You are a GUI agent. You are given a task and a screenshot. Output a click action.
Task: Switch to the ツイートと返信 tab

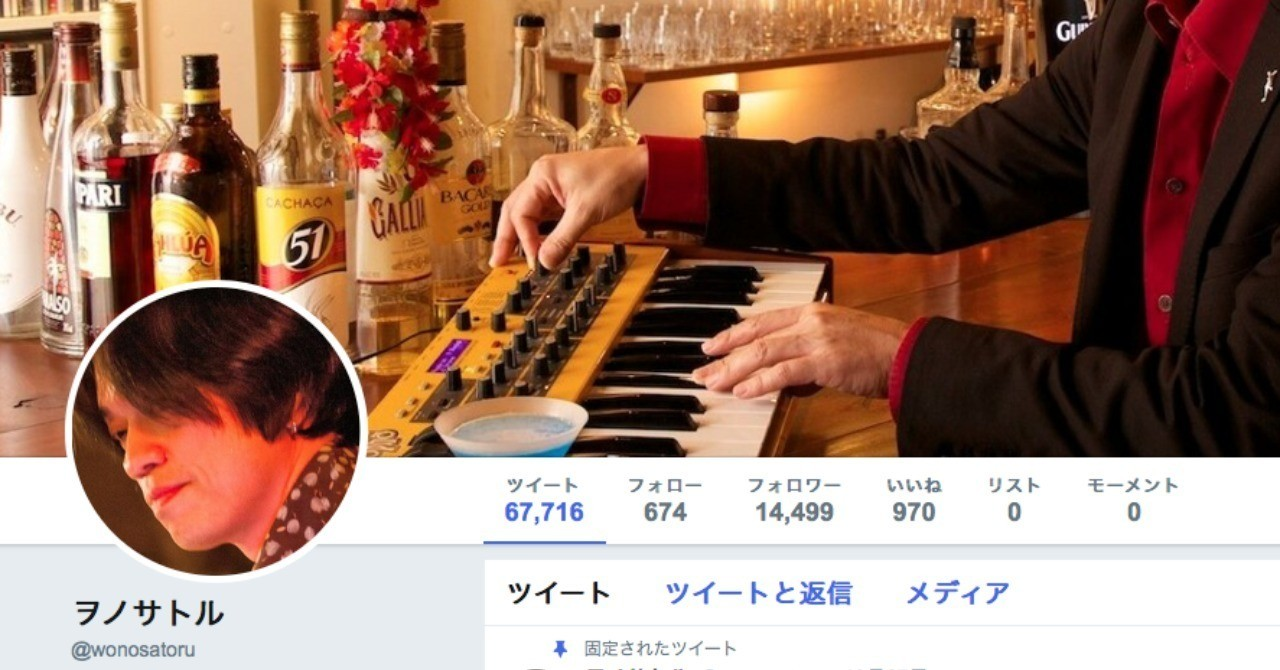tap(758, 593)
